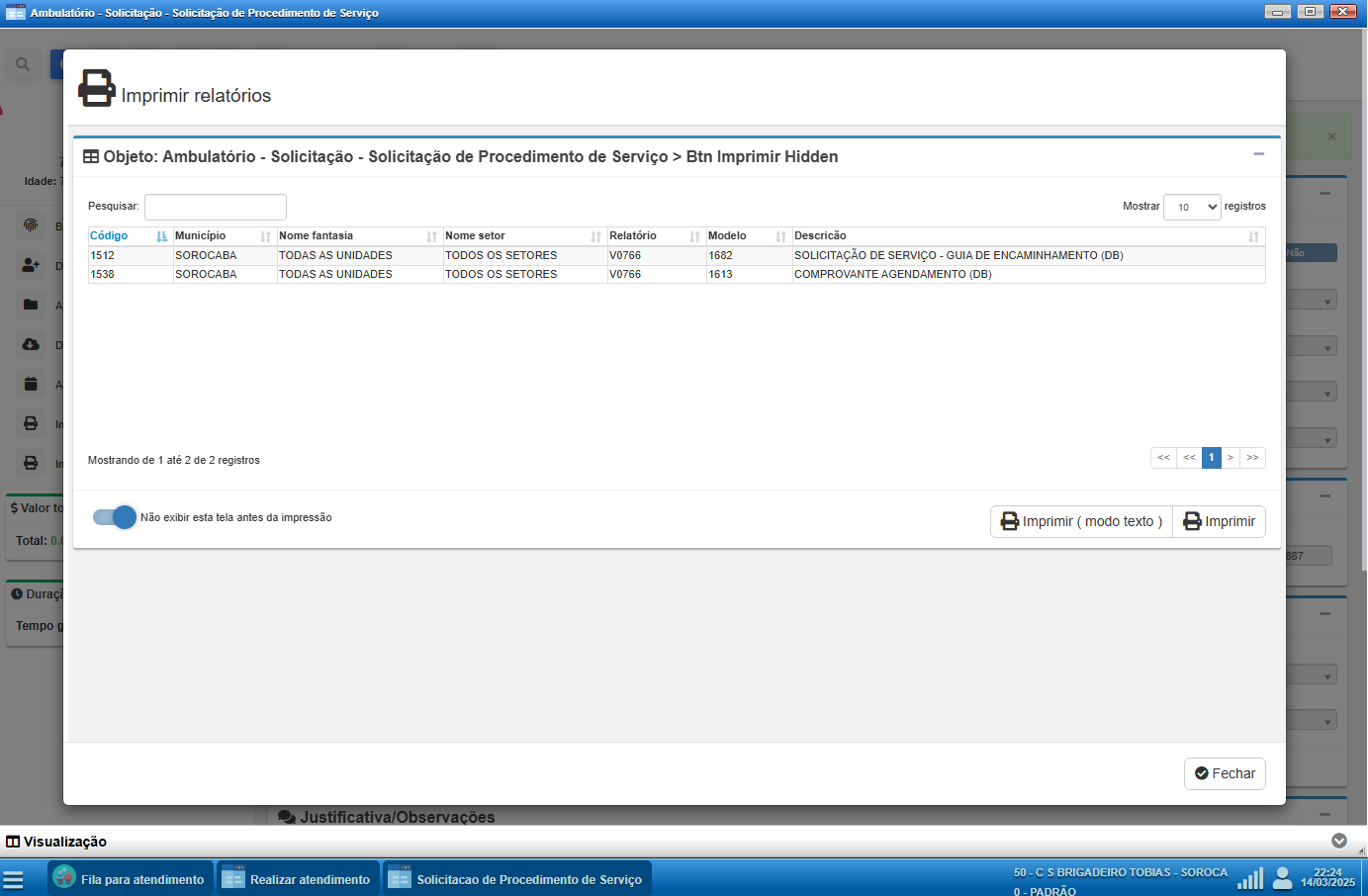Toggle 'Não exibir esta tela' switch
Image resolution: width=1368 pixels, height=896 pixels.
(x=115, y=517)
